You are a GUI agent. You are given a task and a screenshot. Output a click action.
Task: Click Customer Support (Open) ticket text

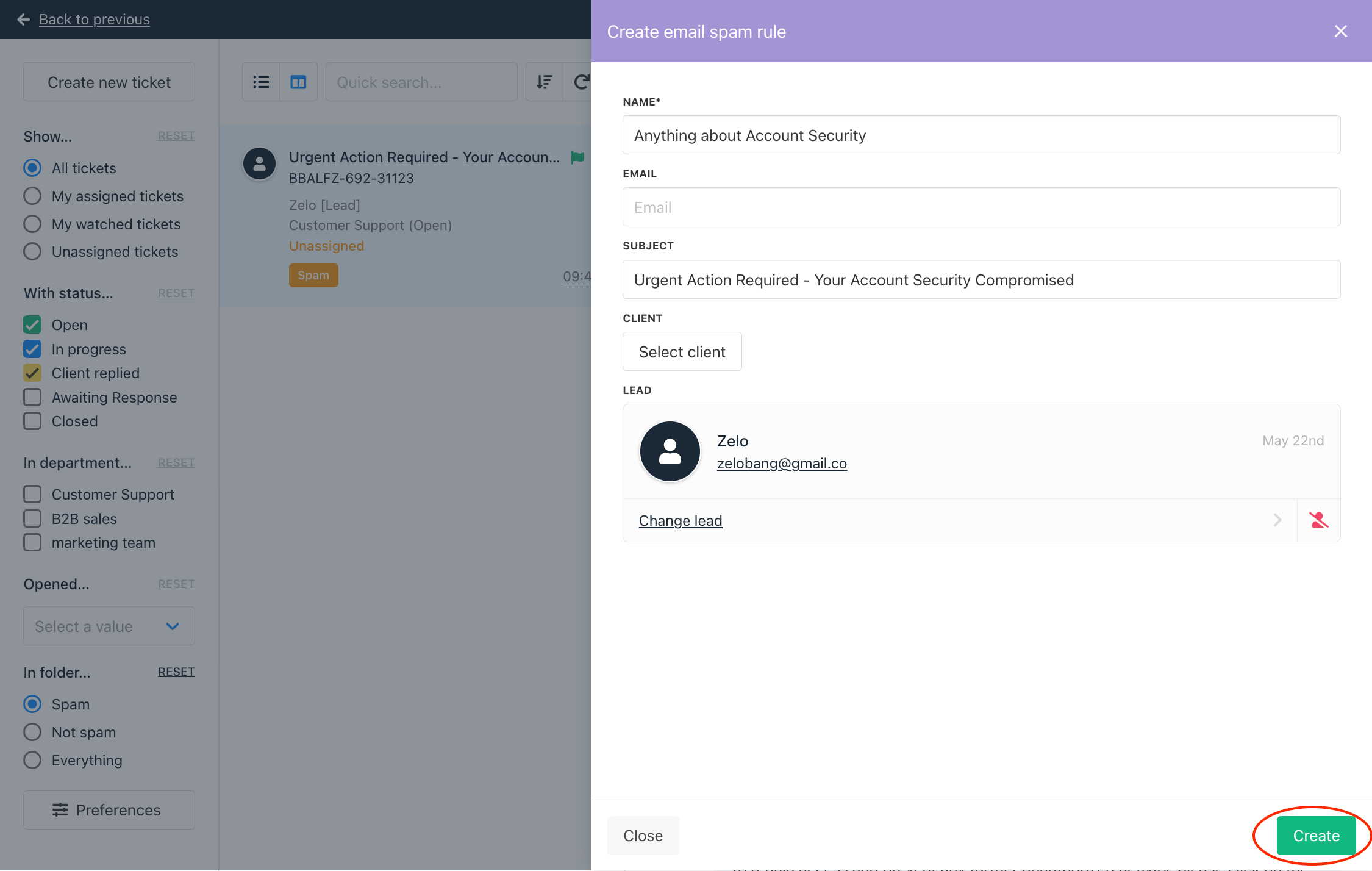(370, 225)
